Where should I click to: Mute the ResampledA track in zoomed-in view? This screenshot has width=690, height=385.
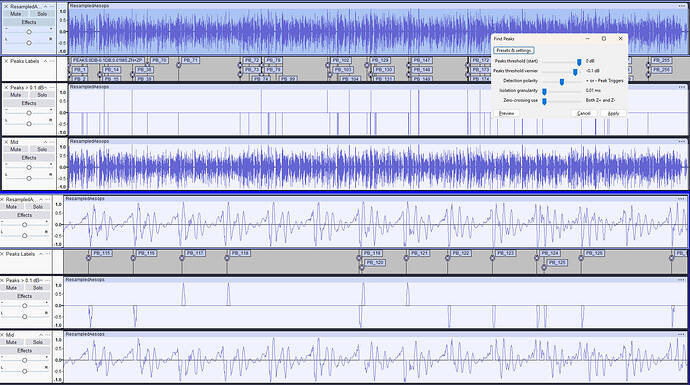pos(11,207)
